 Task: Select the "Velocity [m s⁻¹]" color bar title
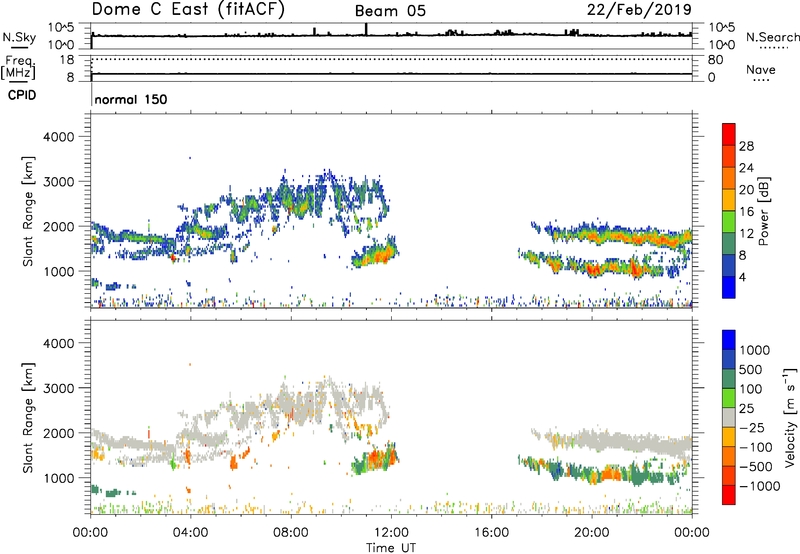click(x=790, y=417)
